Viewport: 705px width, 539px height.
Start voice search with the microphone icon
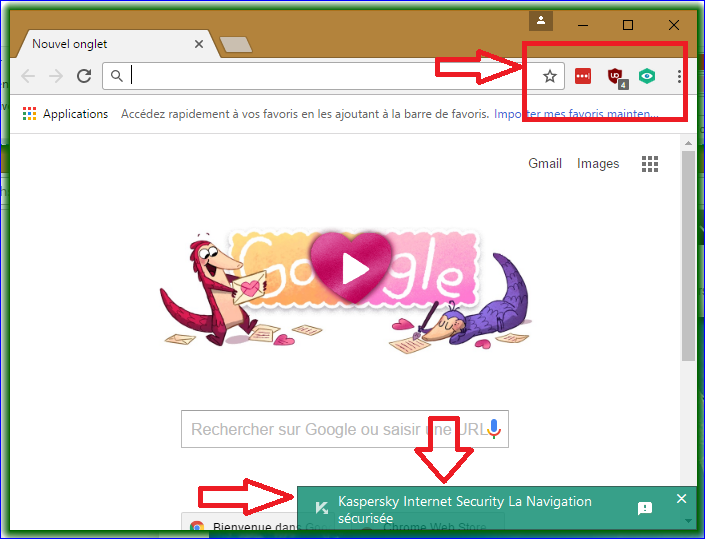[x=494, y=428]
